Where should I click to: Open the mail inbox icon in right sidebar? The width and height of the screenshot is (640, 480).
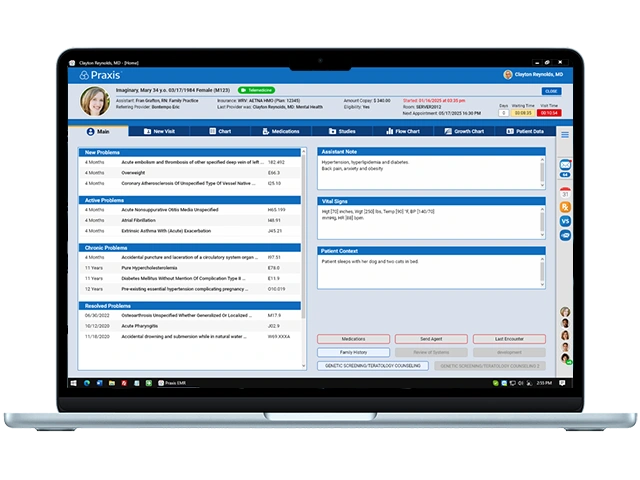(x=565, y=164)
